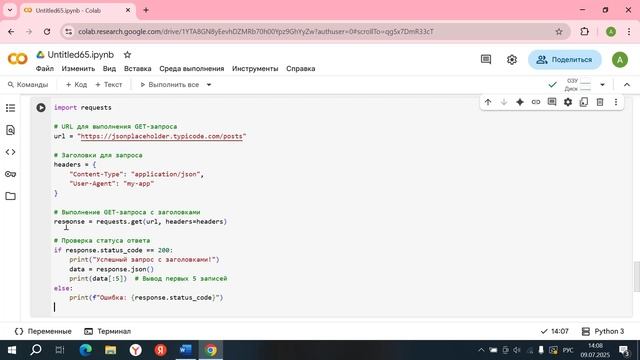Open Word from taskbar

[186, 350]
